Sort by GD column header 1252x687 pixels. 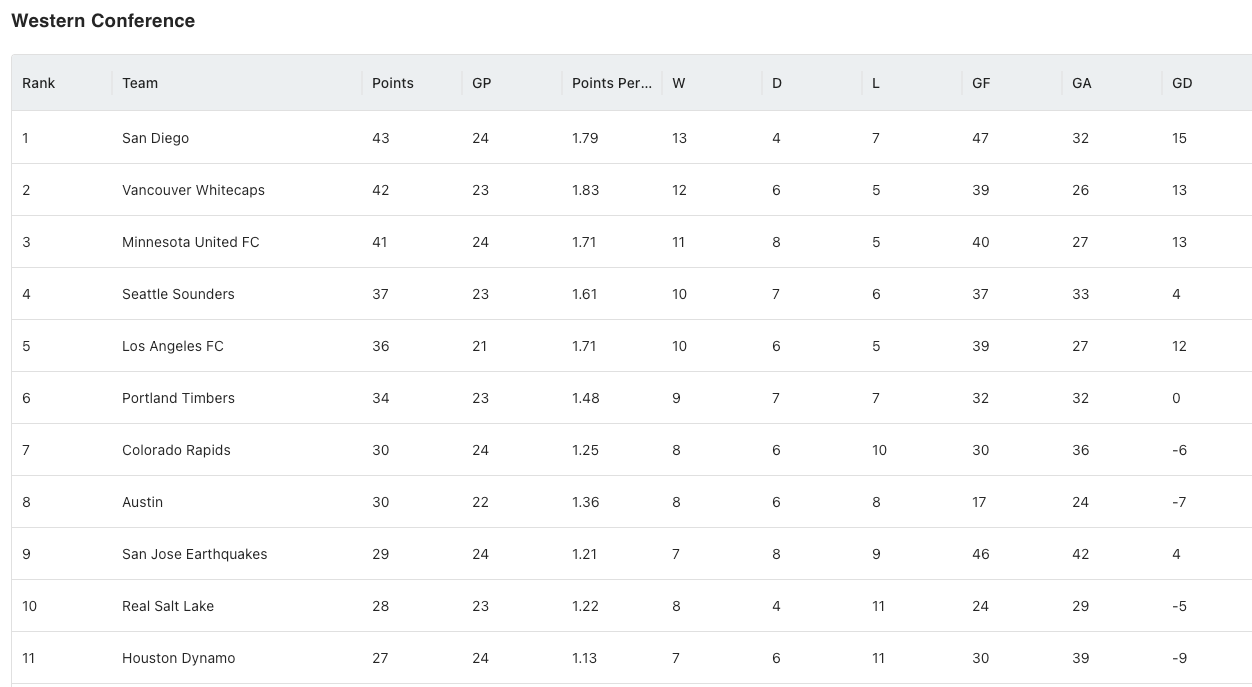click(x=1182, y=83)
